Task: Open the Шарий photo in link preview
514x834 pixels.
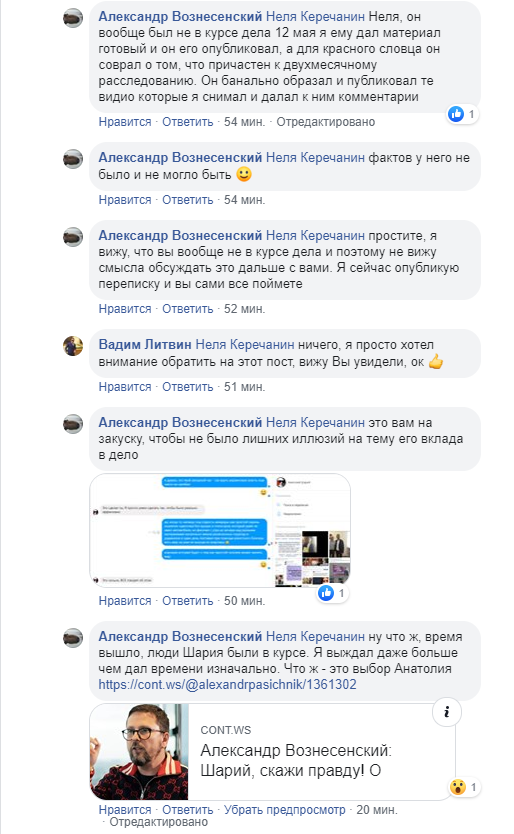Action: tap(139, 752)
